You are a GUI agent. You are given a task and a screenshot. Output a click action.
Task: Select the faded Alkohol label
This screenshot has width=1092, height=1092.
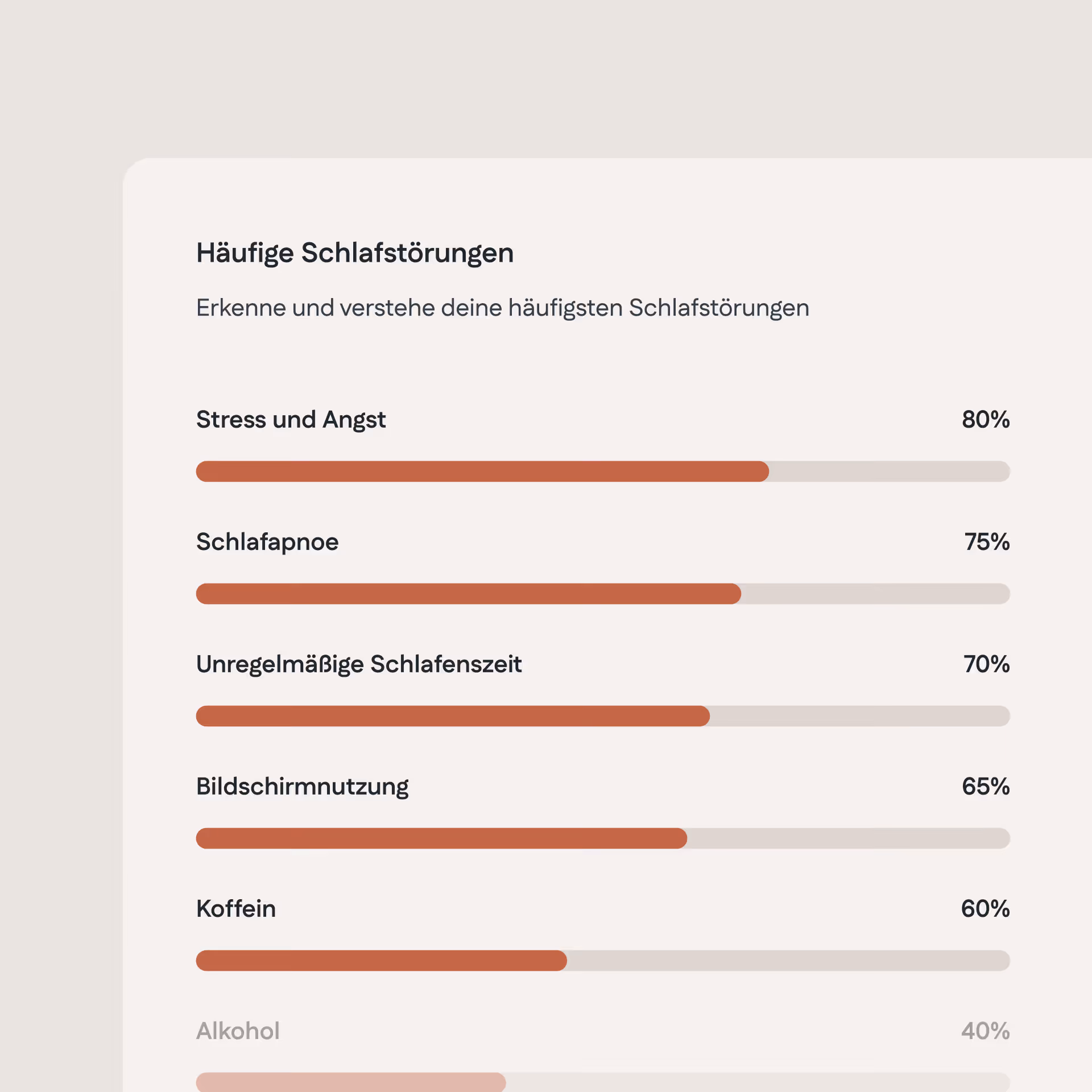pyautogui.click(x=238, y=1031)
